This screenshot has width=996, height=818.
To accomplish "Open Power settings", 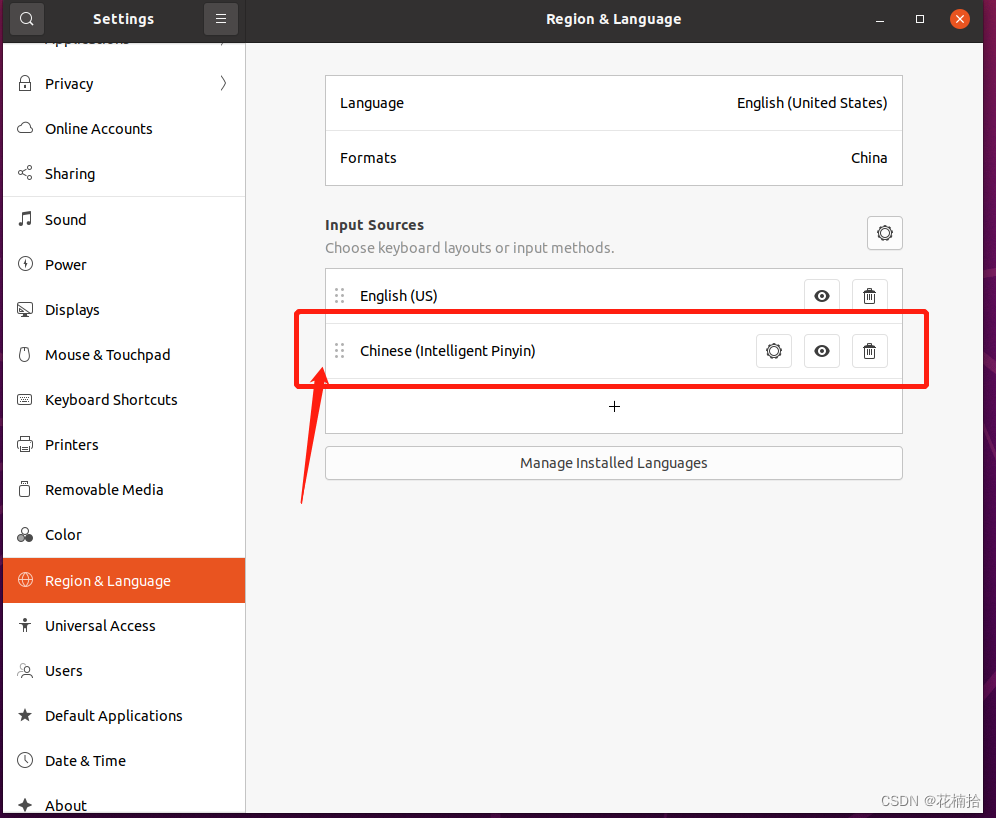I will pos(124,265).
